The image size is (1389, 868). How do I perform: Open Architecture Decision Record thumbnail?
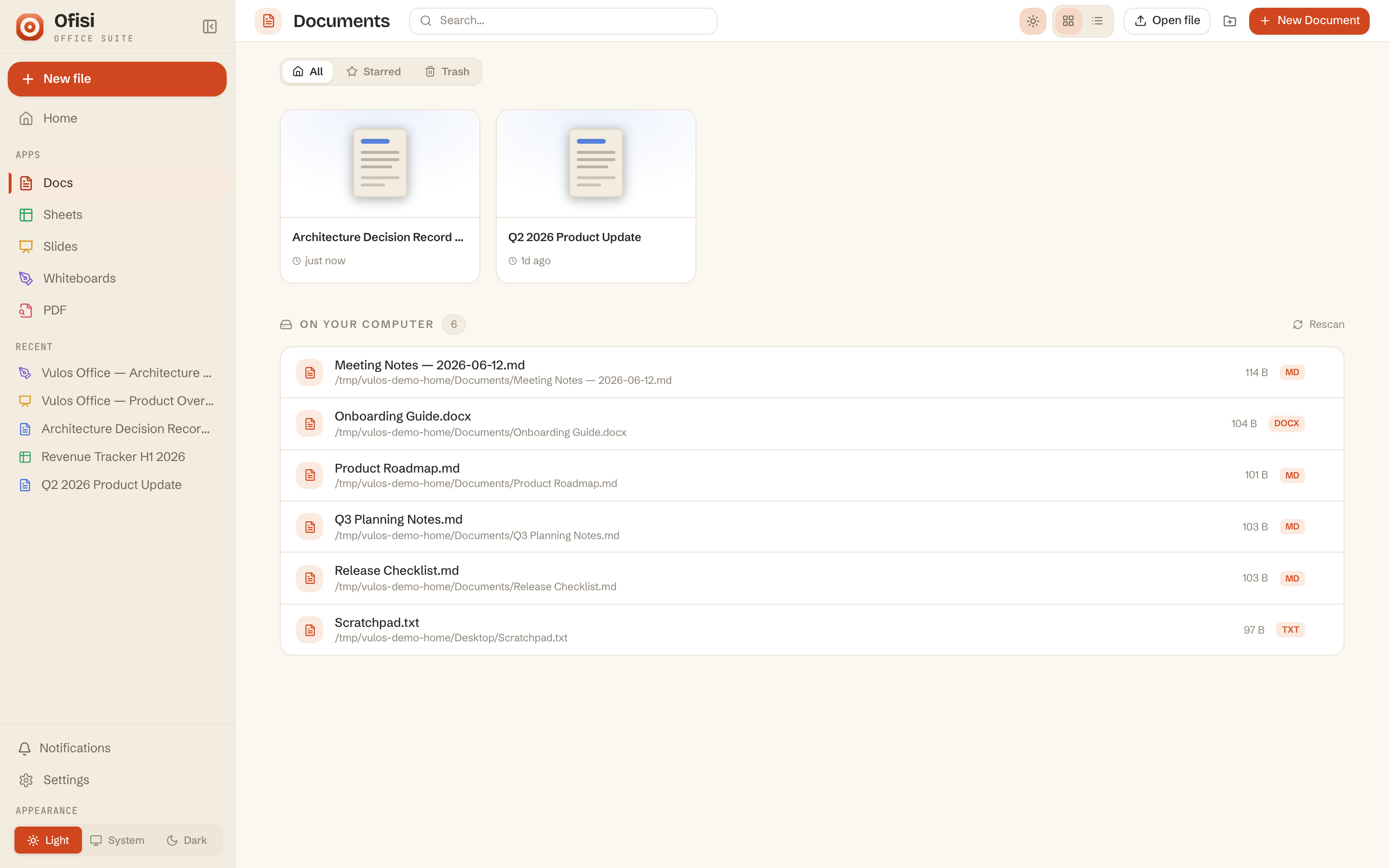pos(380,163)
